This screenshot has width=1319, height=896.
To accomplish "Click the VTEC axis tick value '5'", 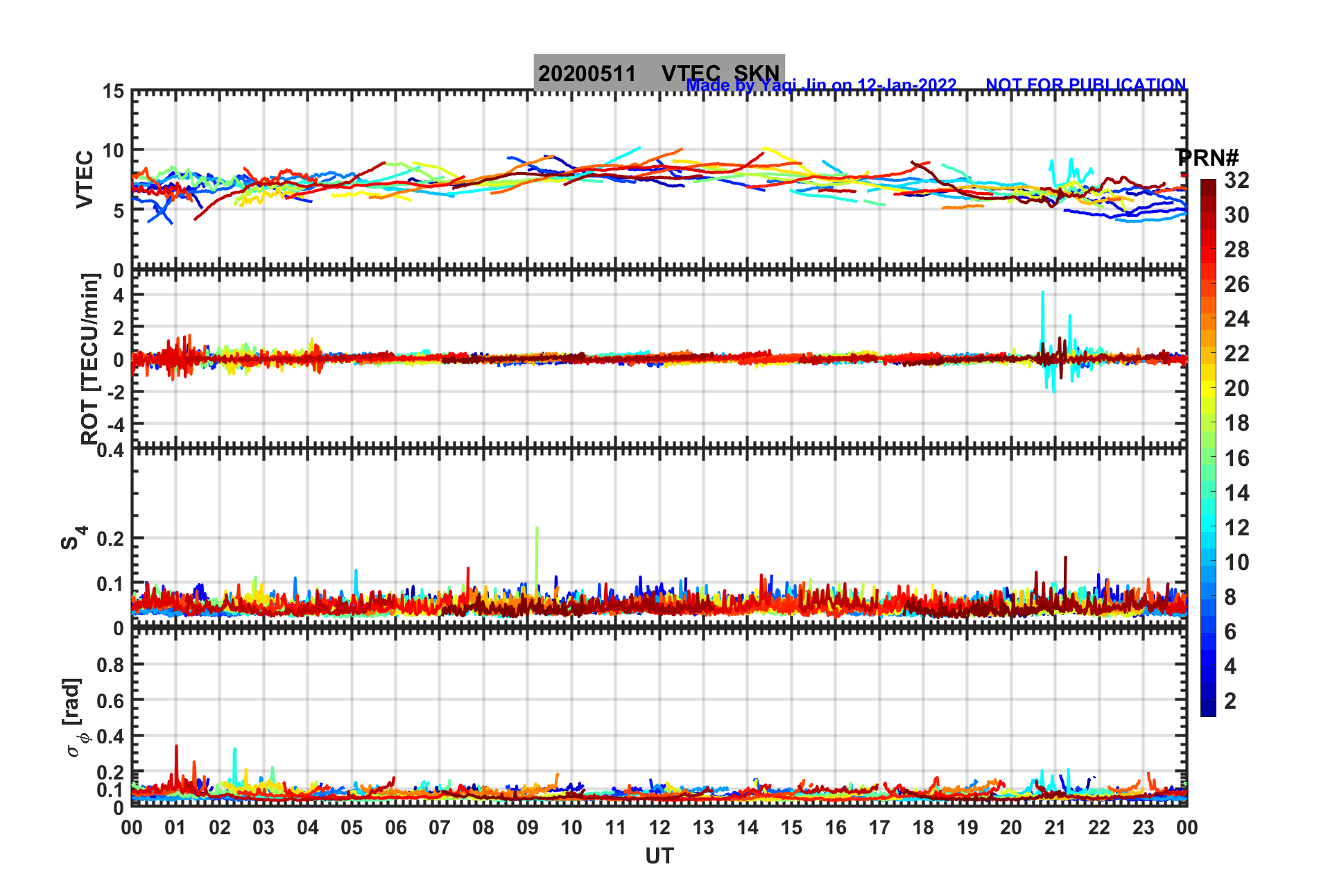I will [119, 211].
